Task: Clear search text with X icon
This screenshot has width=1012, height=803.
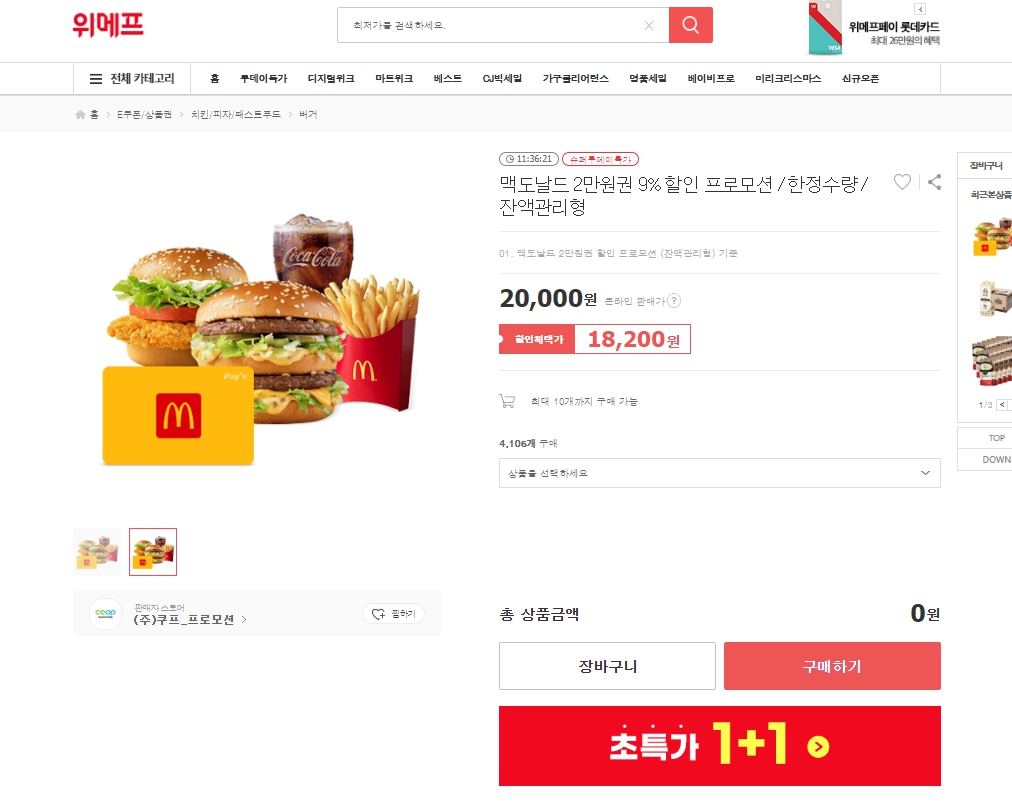Action: point(649,25)
